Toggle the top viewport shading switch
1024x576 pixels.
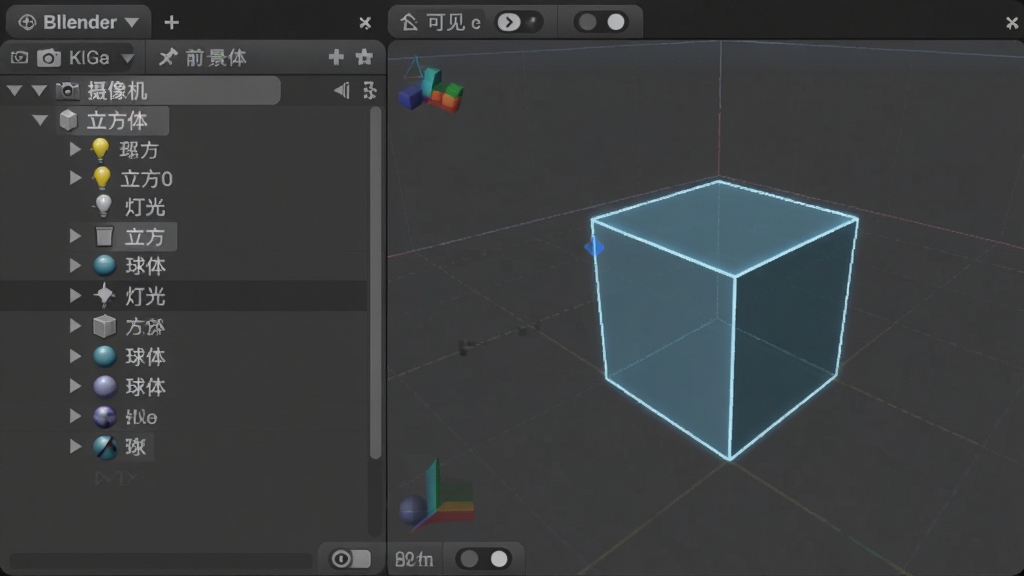click(601, 22)
